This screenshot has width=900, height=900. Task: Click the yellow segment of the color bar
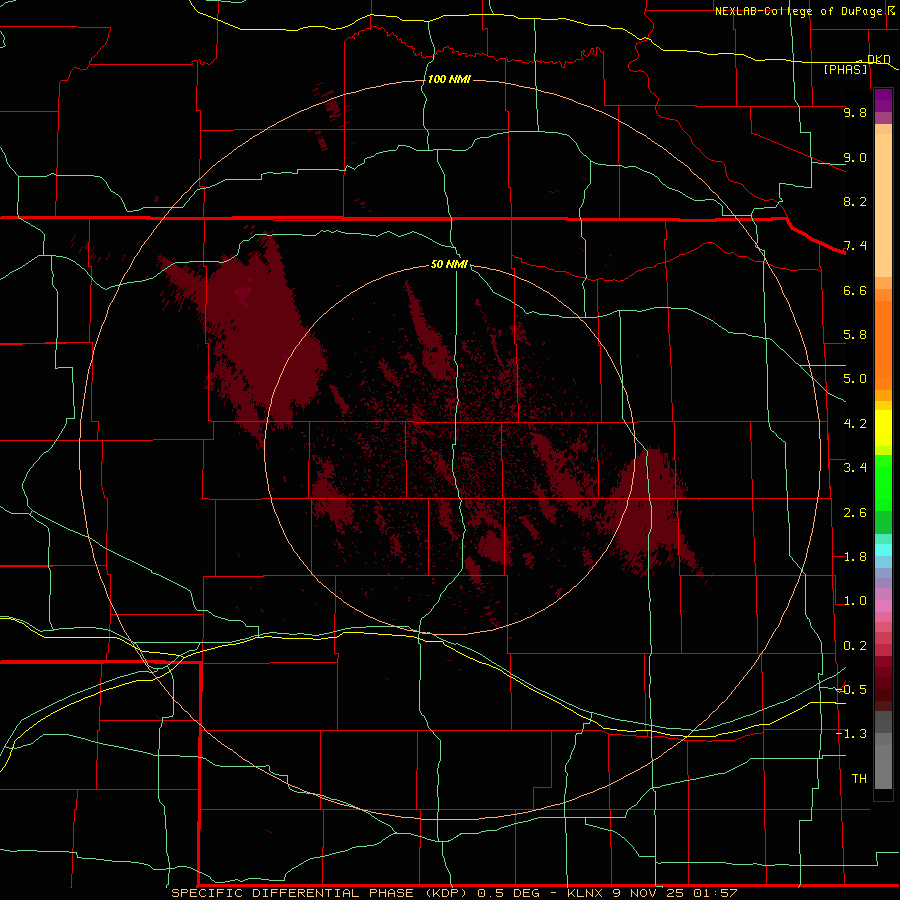[x=883, y=428]
